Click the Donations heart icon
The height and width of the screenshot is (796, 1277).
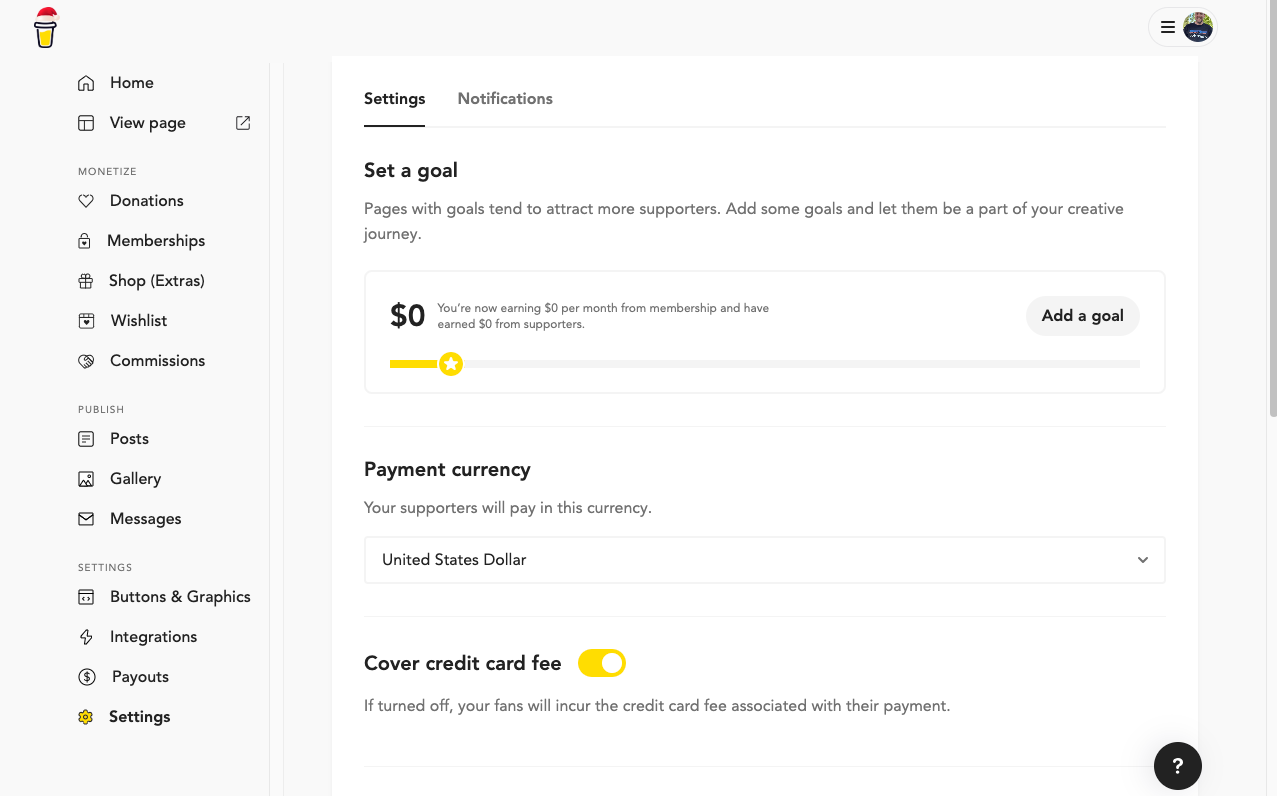click(86, 201)
